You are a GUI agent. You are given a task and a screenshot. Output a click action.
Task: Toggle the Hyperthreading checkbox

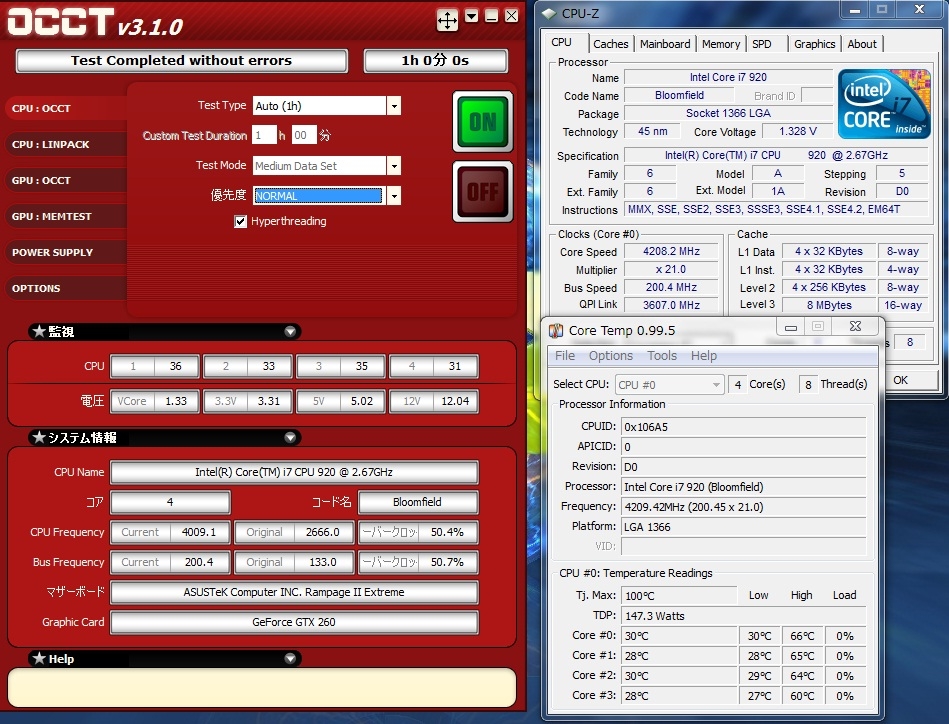click(x=240, y=222)
